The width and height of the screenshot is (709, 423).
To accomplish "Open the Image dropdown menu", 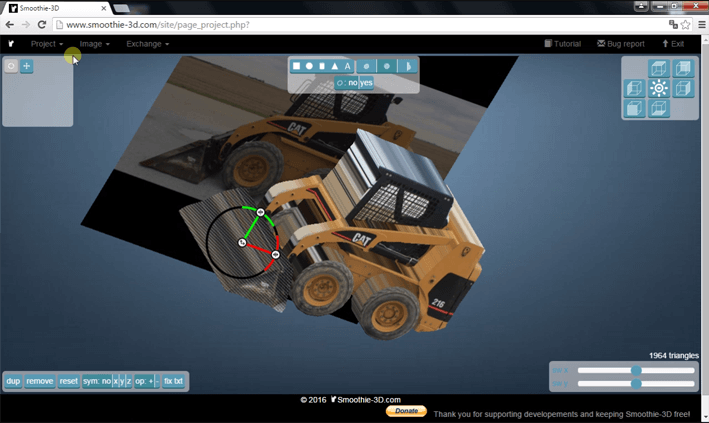I will click(95, 44).
